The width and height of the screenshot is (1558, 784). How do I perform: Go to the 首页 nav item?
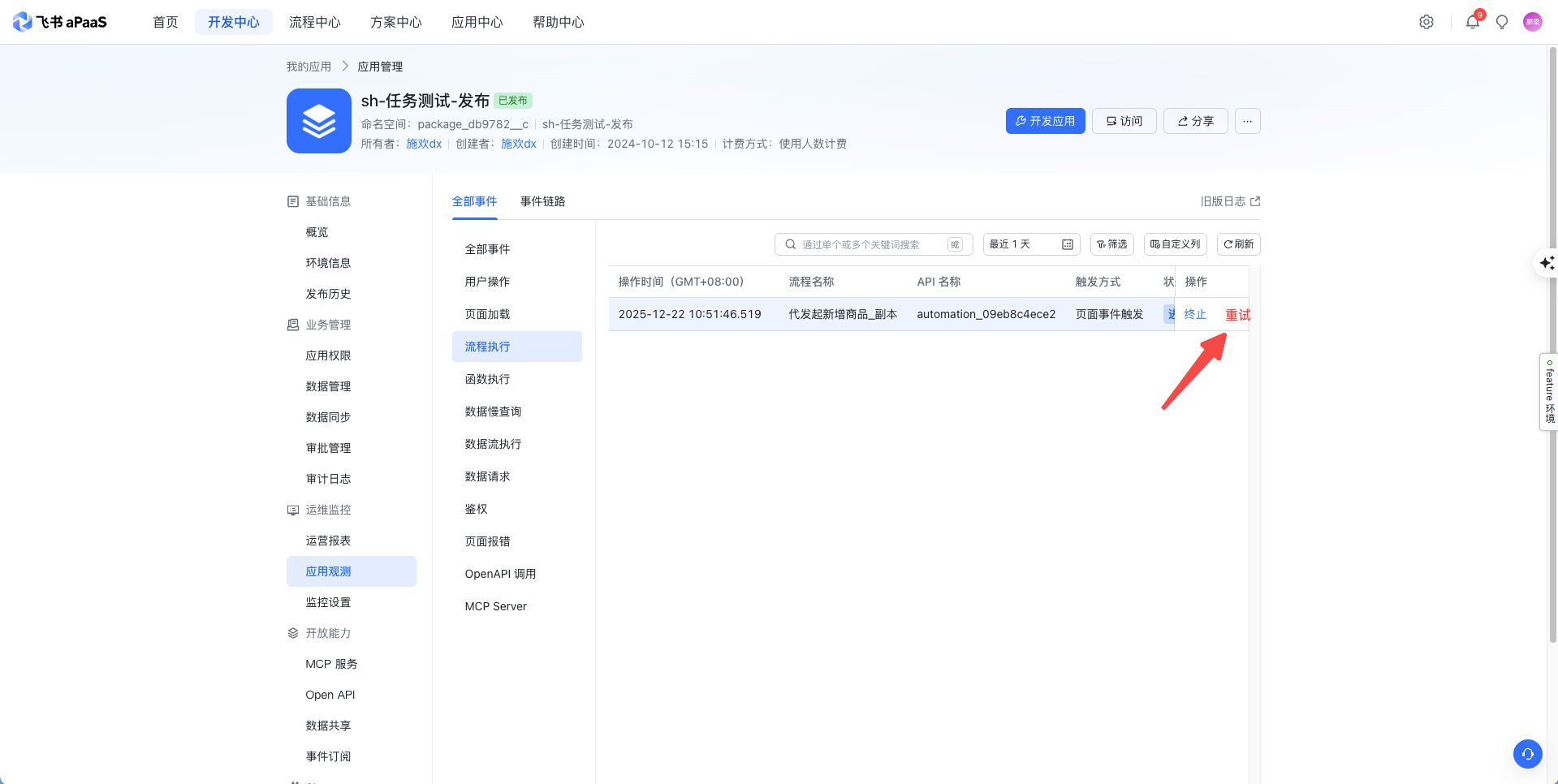pyautogui.click(x=166, y=22)
